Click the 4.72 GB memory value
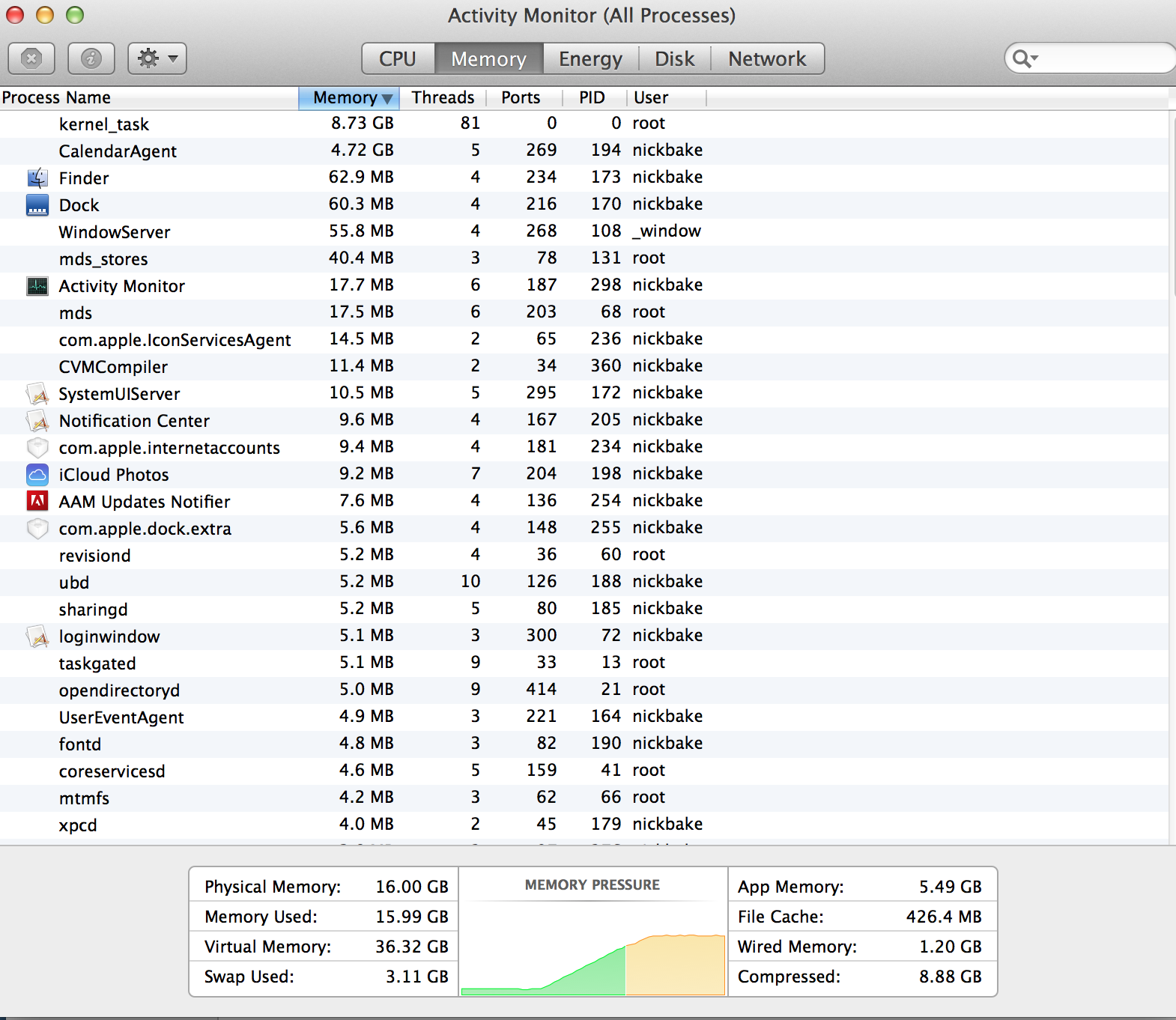 tap(363, 150)
